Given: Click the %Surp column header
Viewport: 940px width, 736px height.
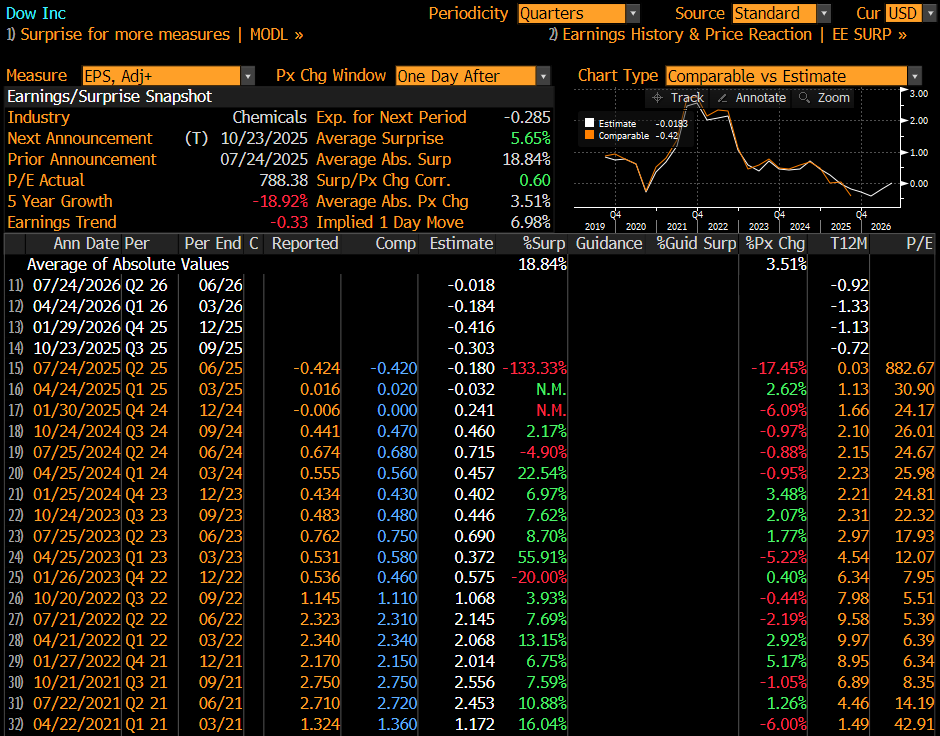Looking at the screenshot, I should pos(543,243).
